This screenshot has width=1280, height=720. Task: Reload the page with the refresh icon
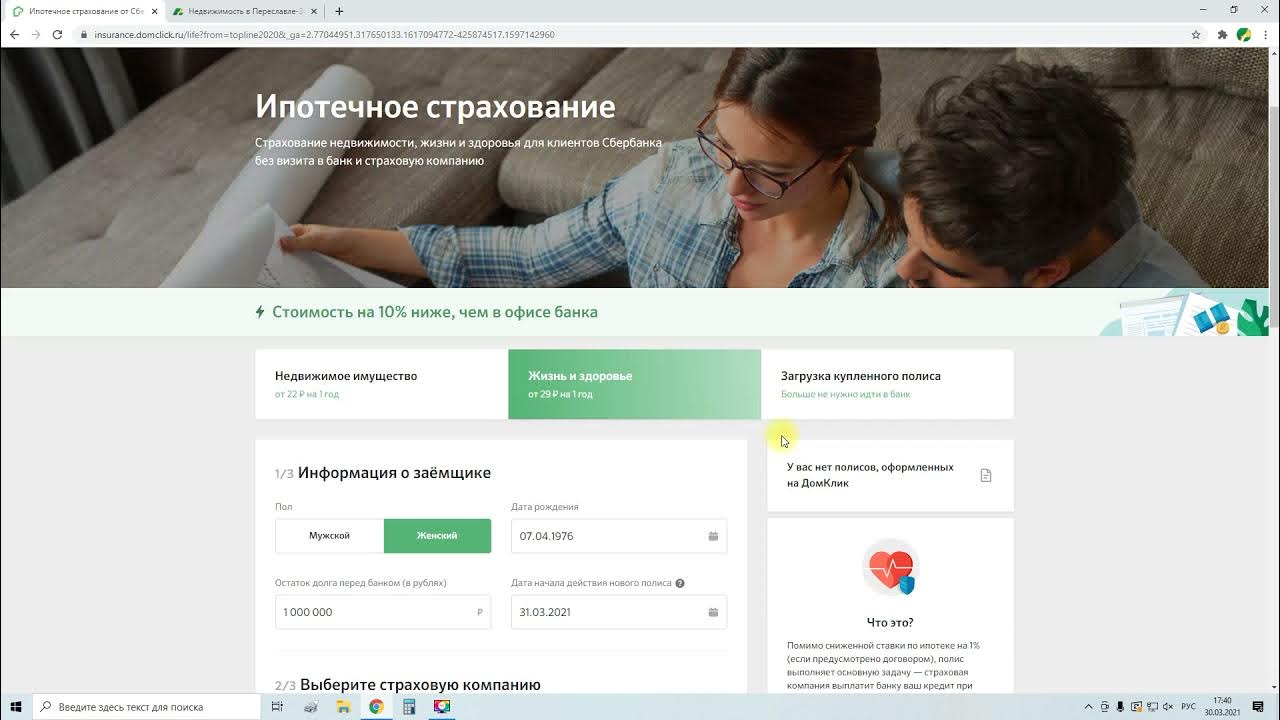pyautogui.click(x=57, y=34)
